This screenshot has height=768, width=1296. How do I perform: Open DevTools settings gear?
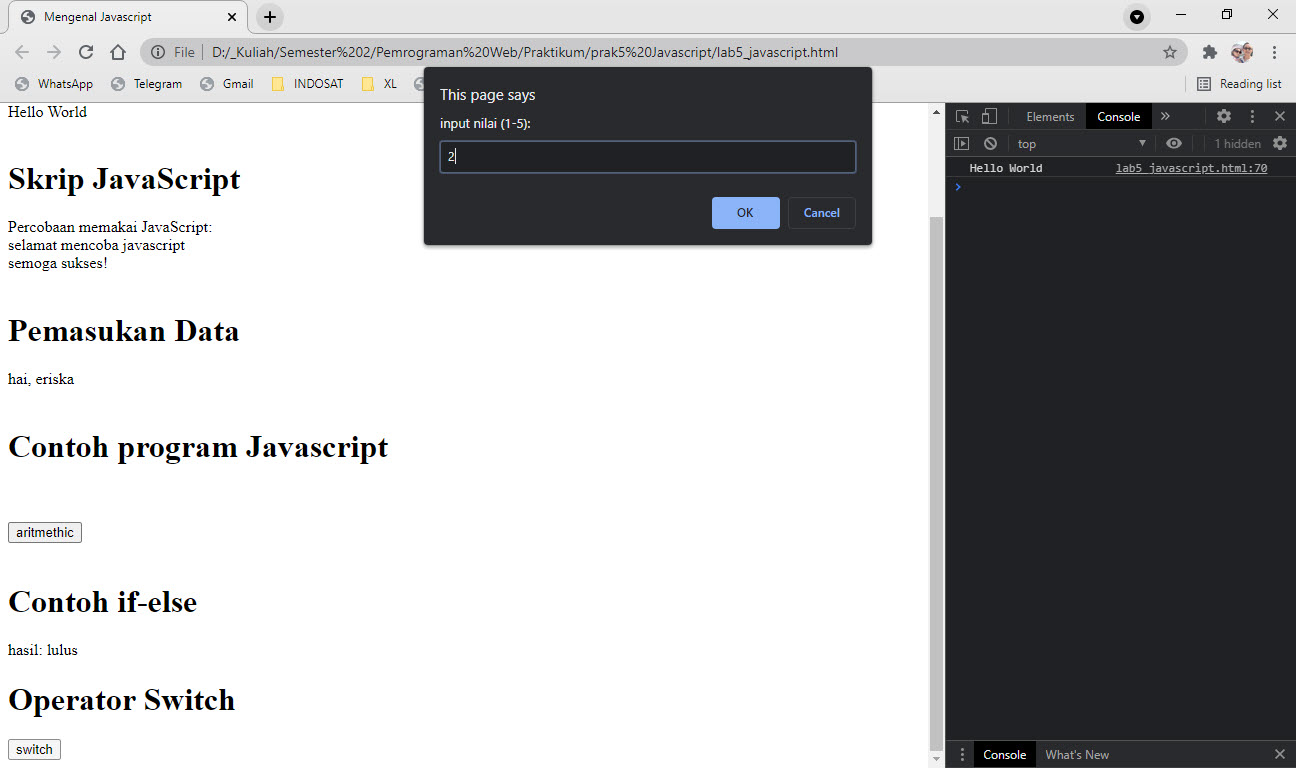click(1224, 116)
